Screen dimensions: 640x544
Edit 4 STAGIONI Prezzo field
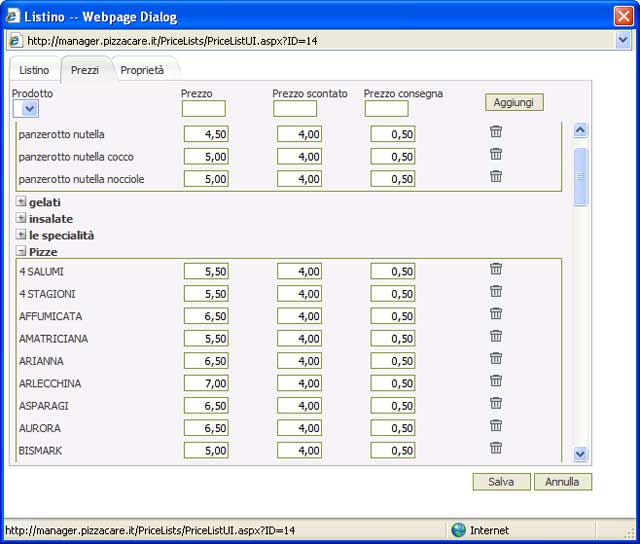click(x=206, y=294)
